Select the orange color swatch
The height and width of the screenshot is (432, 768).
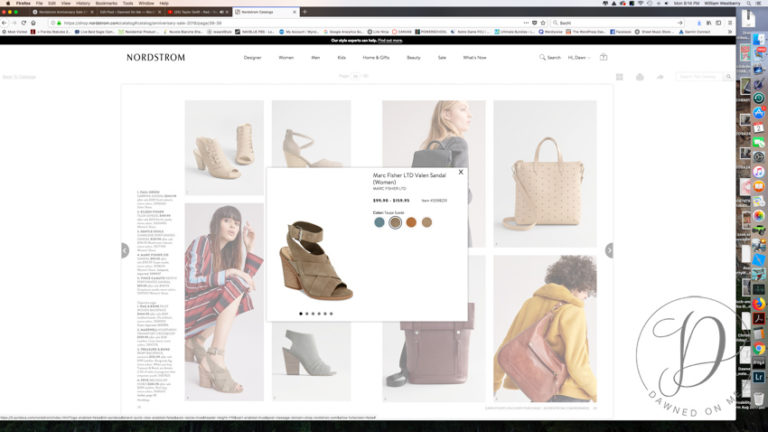click(411, 222)
